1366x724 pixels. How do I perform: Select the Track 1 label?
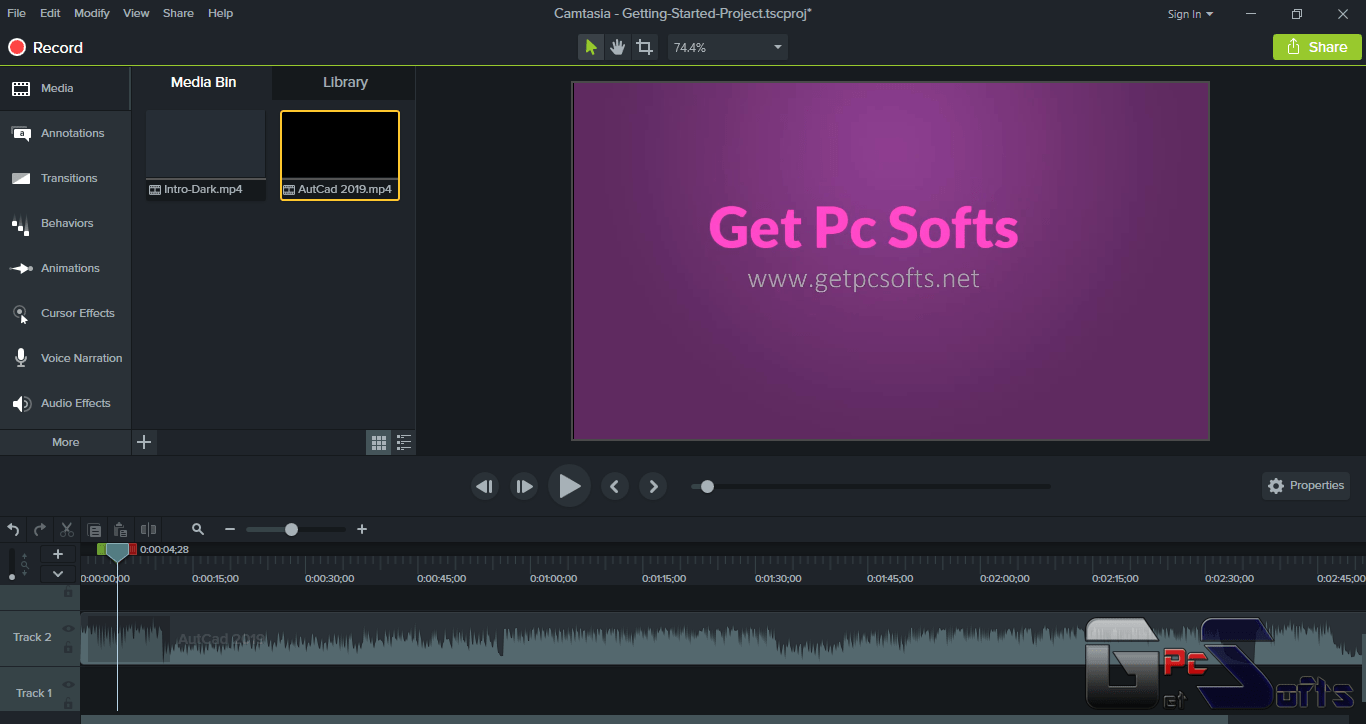(34, 693)
